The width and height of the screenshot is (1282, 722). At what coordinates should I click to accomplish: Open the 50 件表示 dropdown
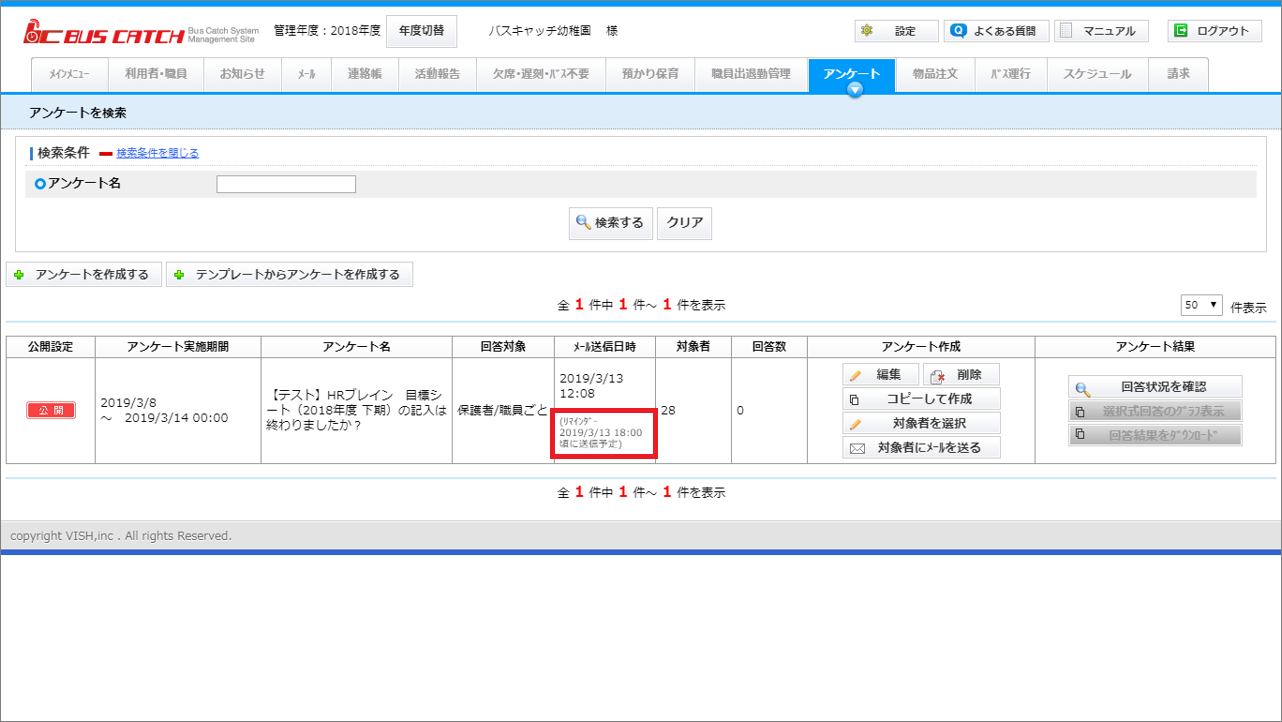[x=1202, y=305]
